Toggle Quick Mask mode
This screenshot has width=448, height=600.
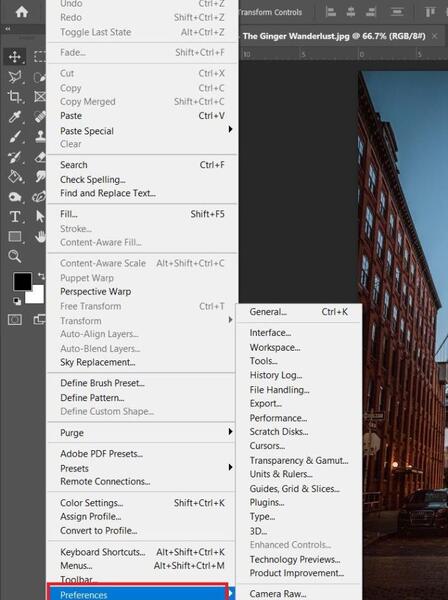(15, 320)
